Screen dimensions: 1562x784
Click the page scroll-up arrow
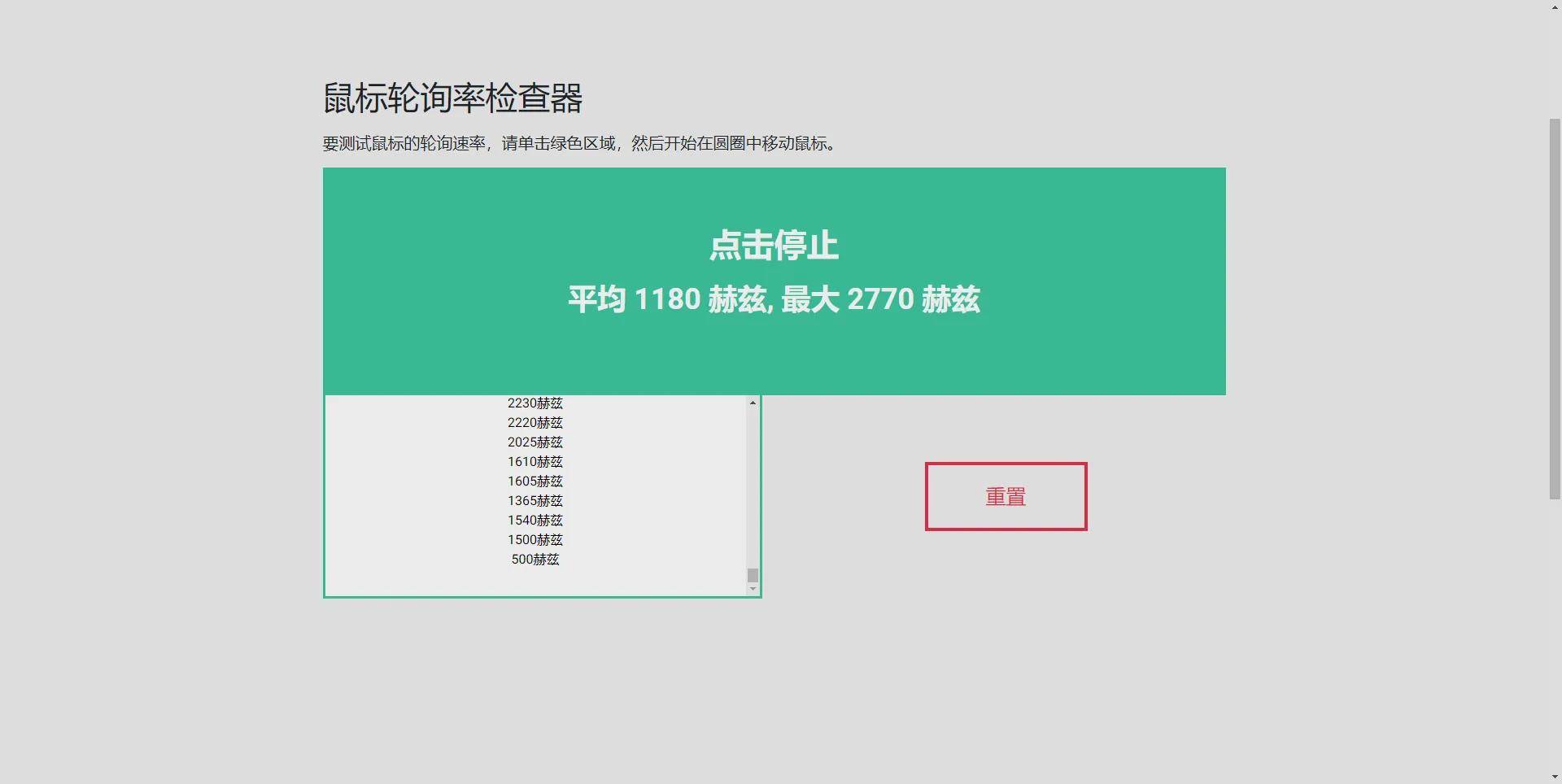(x=1555, y=6)
